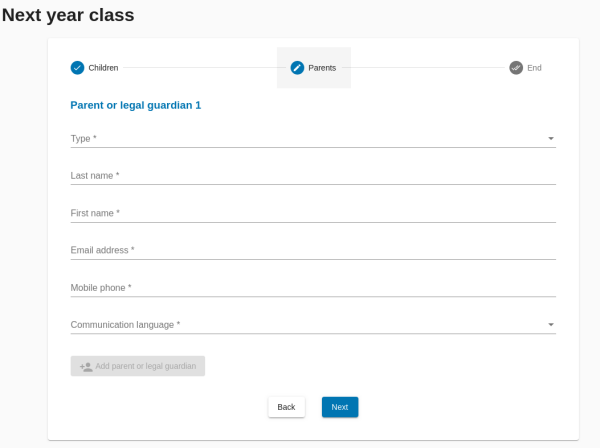
Task: Click the End step double-check icon
Action: coord(516,68)
